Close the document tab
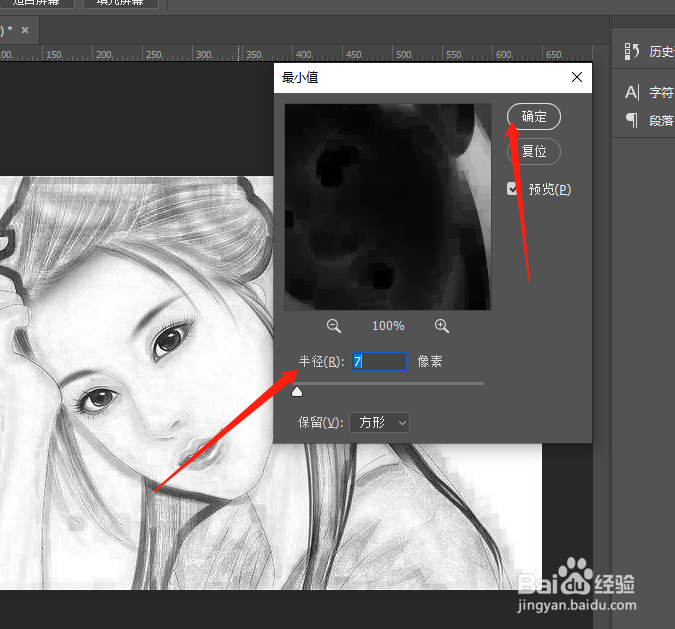Image resolution: width=675 pixels, height=629 pixels. tap(25, 30)
